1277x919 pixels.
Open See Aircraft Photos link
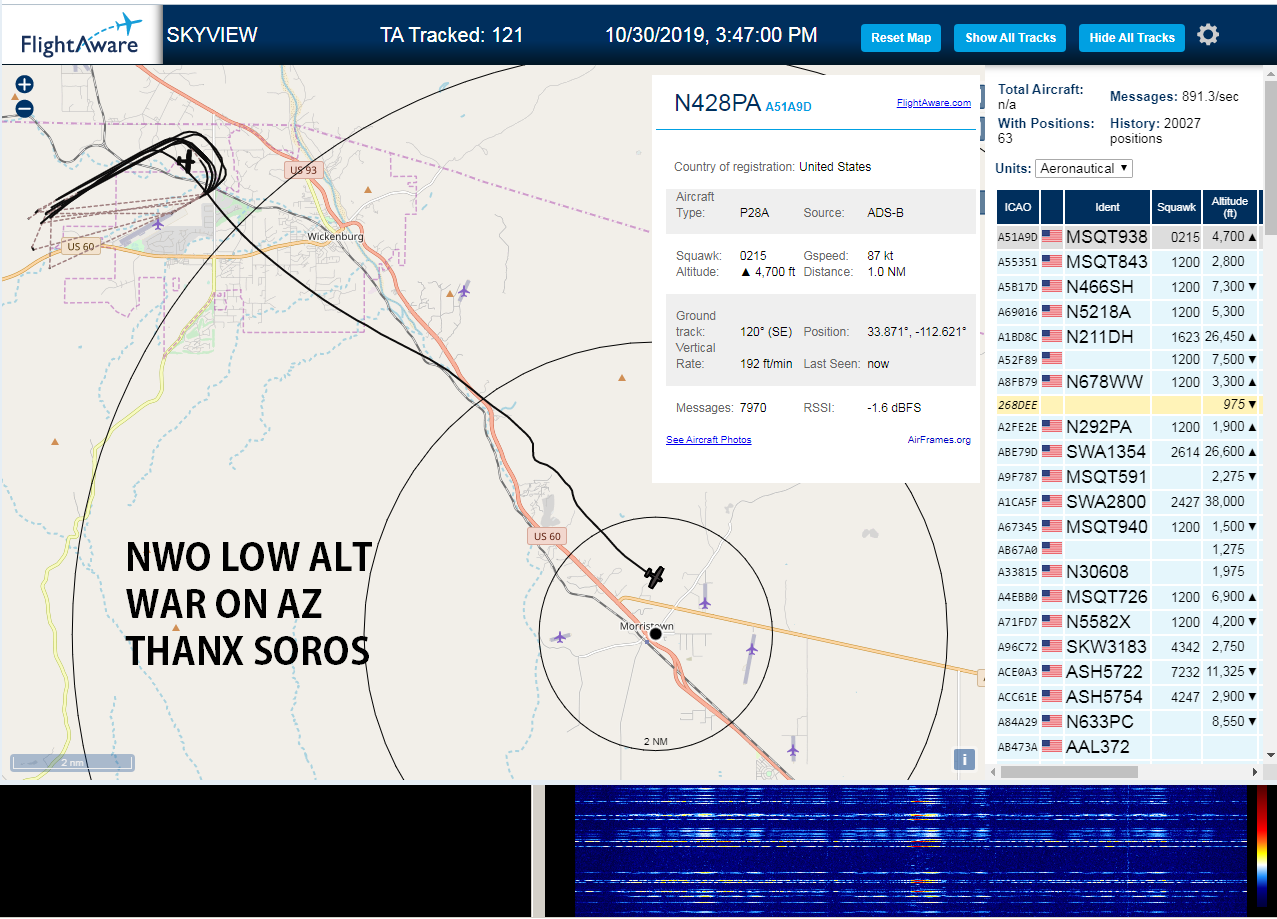pyautogui.click(x=709, y=440)
